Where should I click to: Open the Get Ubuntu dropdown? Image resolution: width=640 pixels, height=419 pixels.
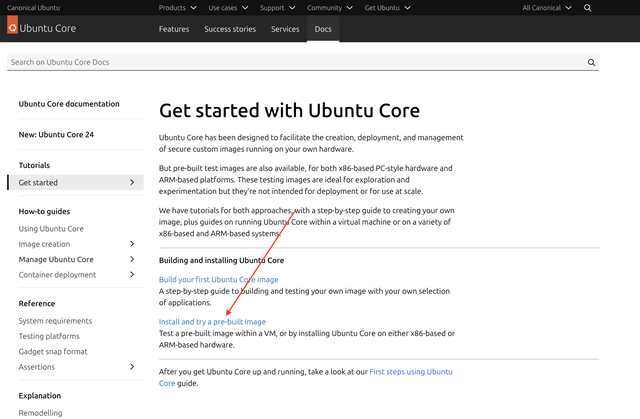coord(387,8)
